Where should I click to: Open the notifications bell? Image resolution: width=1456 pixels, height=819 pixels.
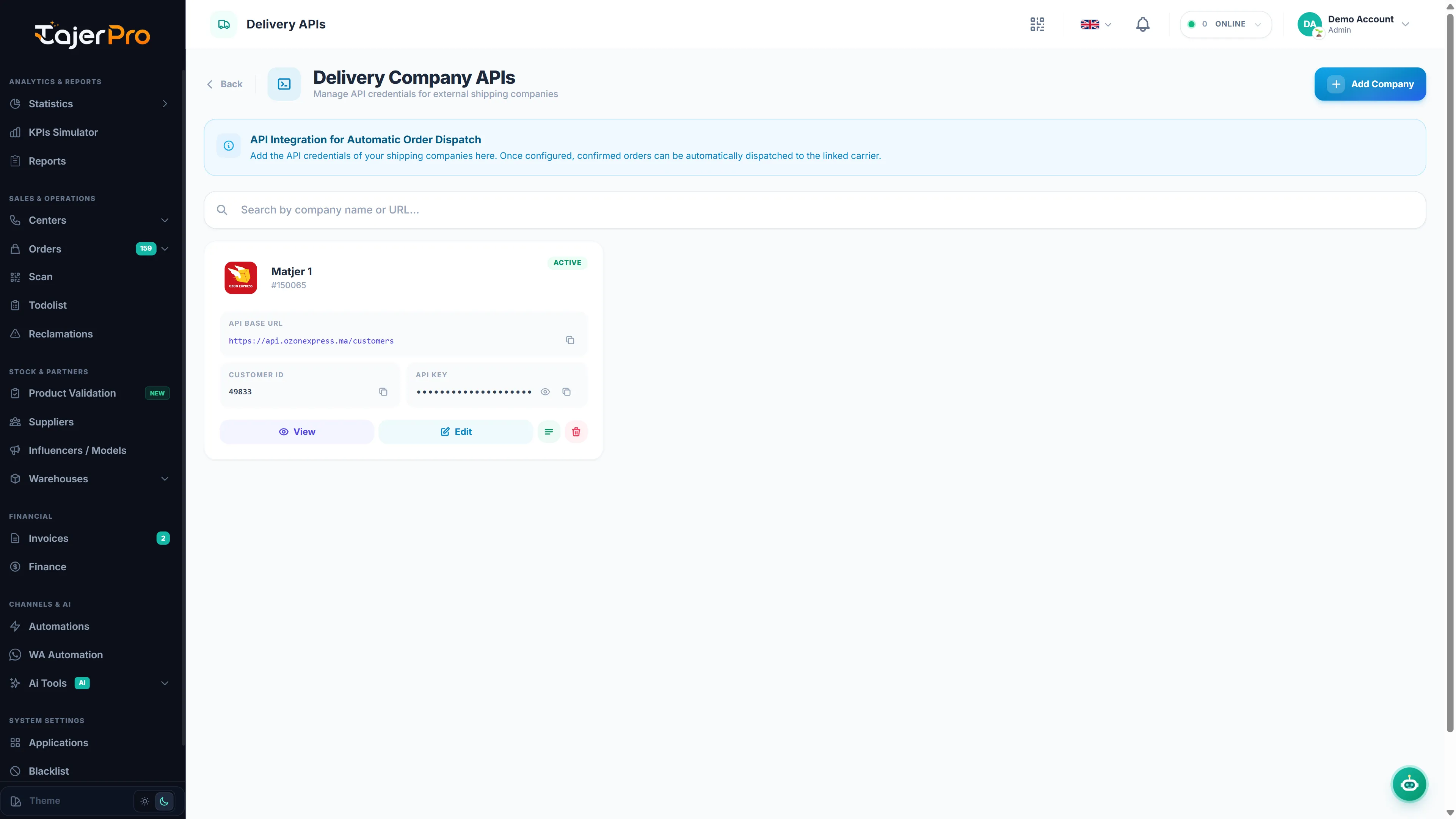[1142, 24]
